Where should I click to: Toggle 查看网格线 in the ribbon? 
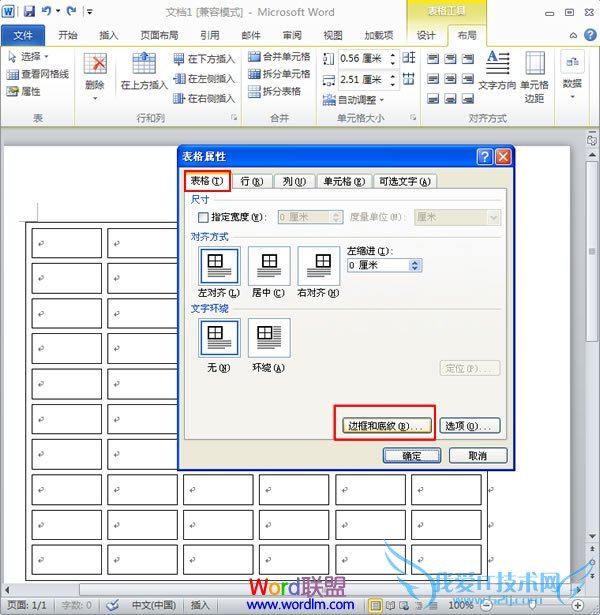(x=38, y=74)
